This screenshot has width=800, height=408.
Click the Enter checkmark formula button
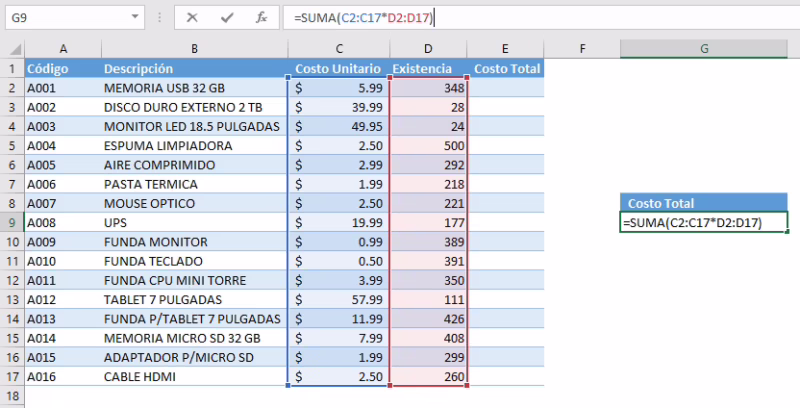click(x=226, y=17)
